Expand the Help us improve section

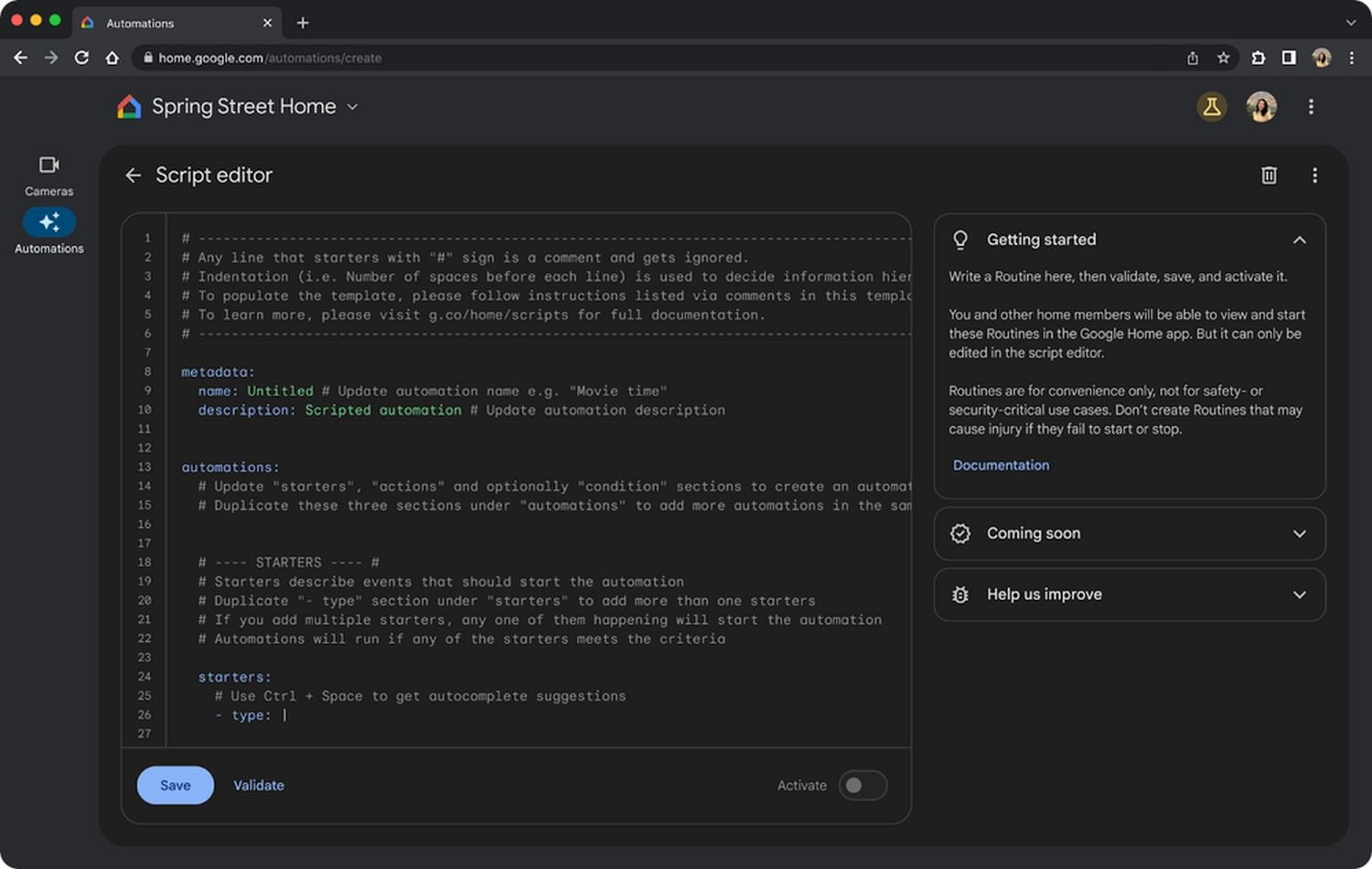tap(1299, 595)
